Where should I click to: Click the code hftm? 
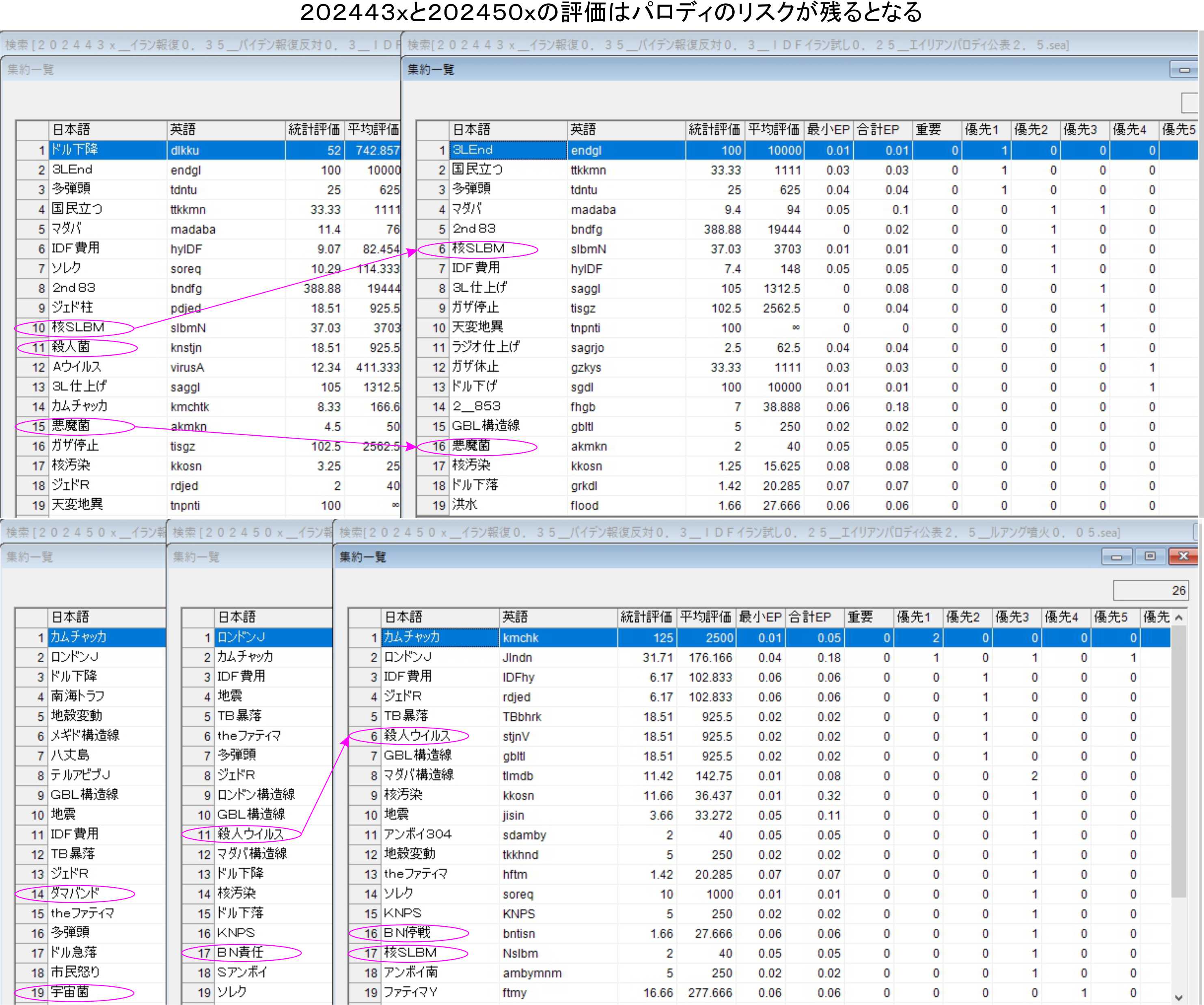[515, 874]
